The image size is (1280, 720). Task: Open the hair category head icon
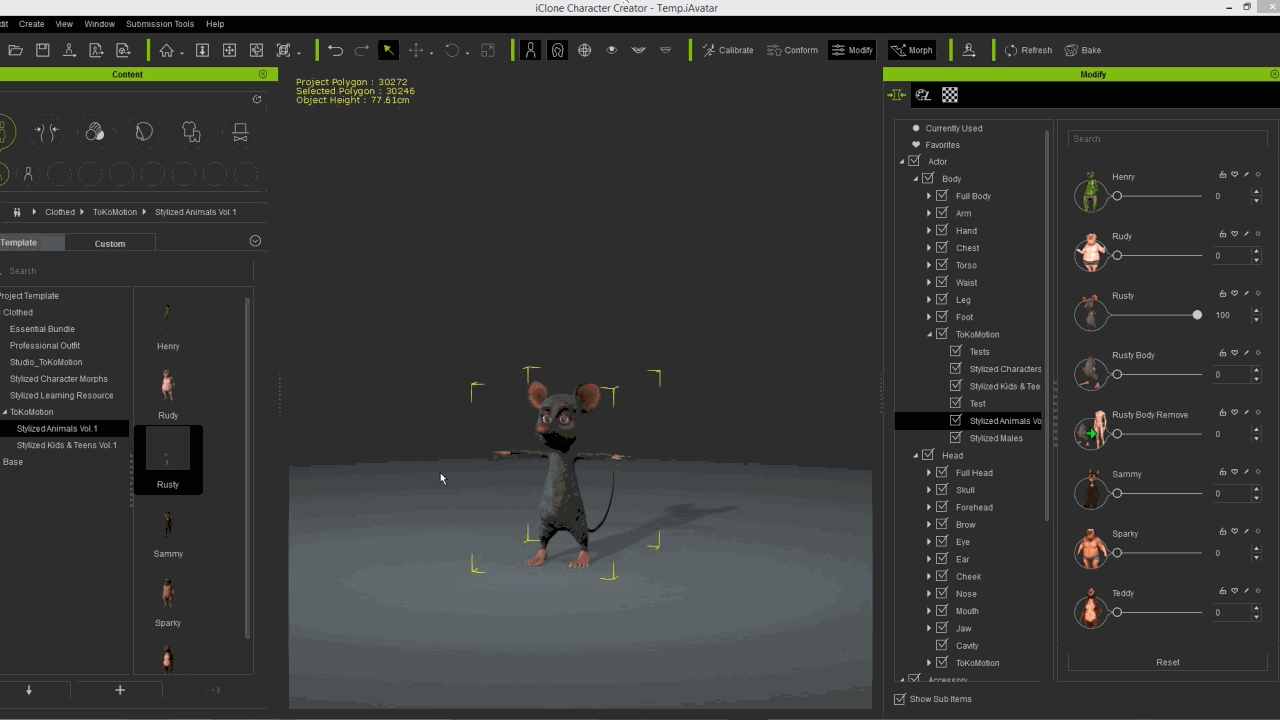click(144, 131)
